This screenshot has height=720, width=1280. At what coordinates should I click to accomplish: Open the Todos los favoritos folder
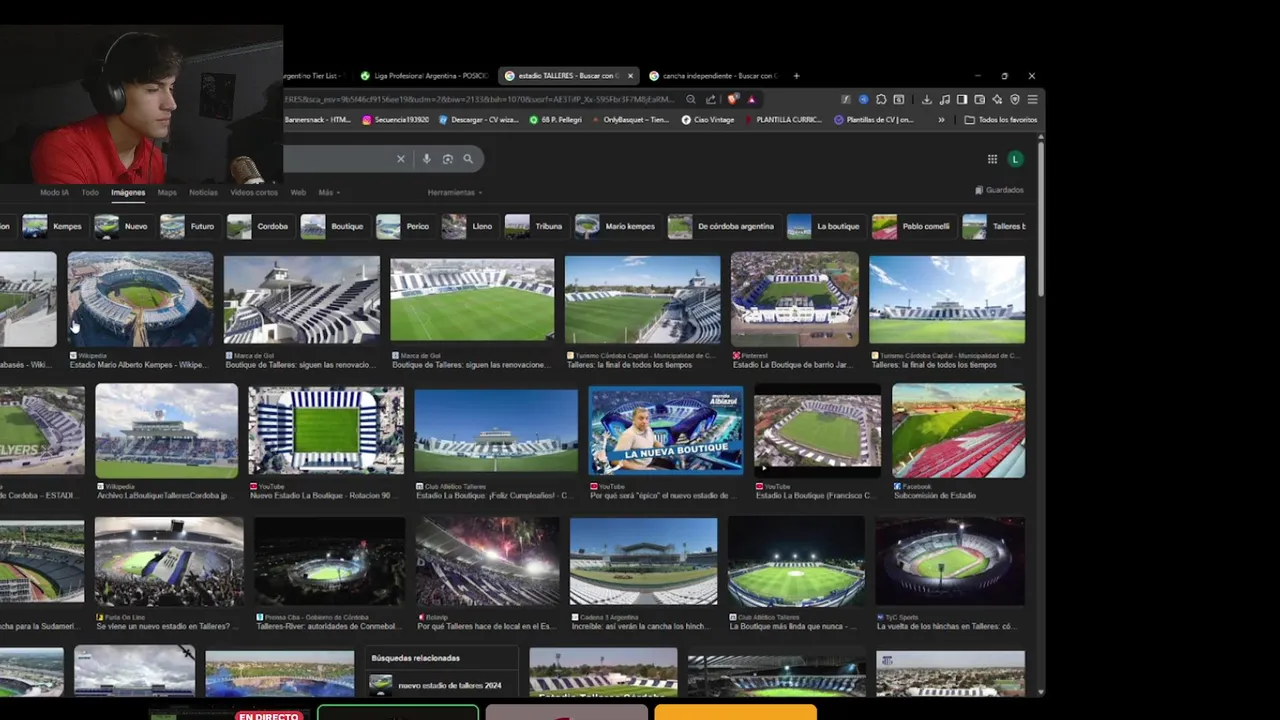coord(1001,120)
